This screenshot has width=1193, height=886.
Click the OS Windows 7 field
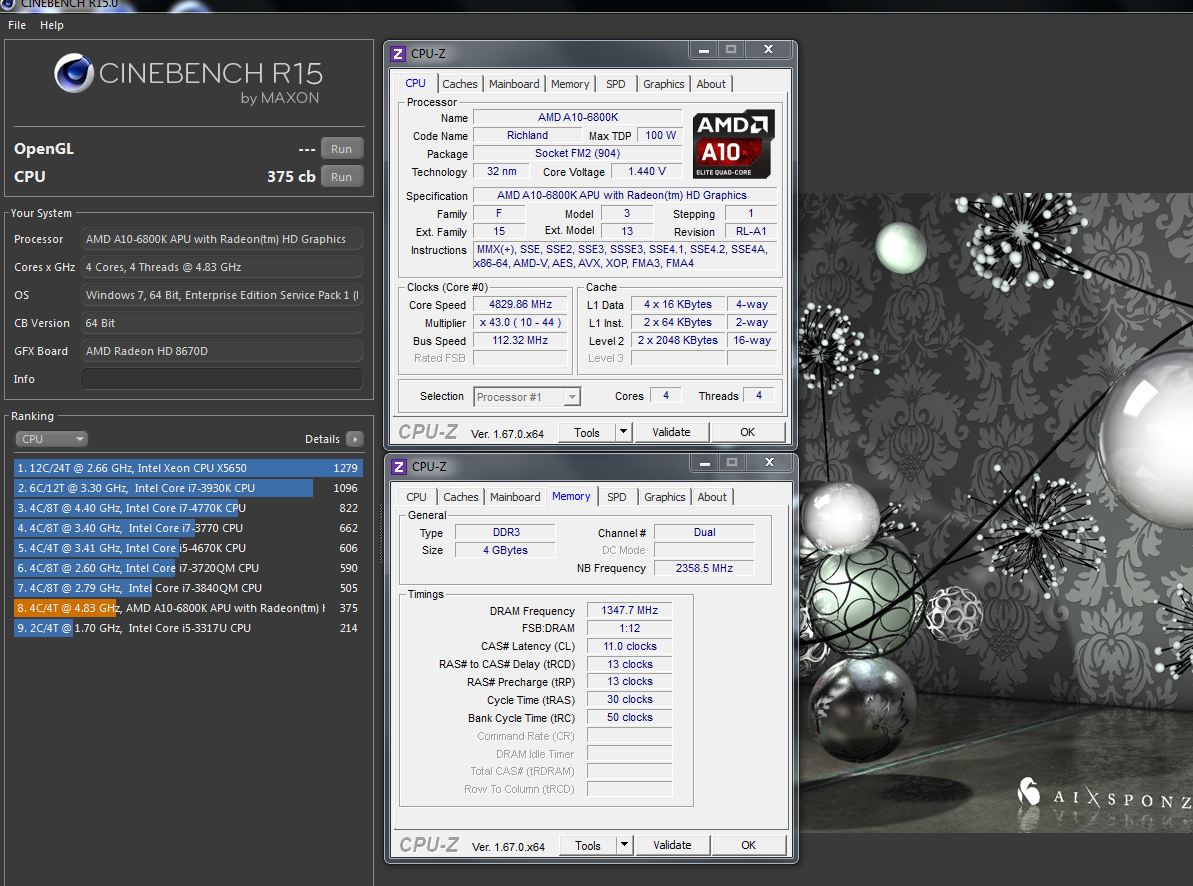coord(221,295)
